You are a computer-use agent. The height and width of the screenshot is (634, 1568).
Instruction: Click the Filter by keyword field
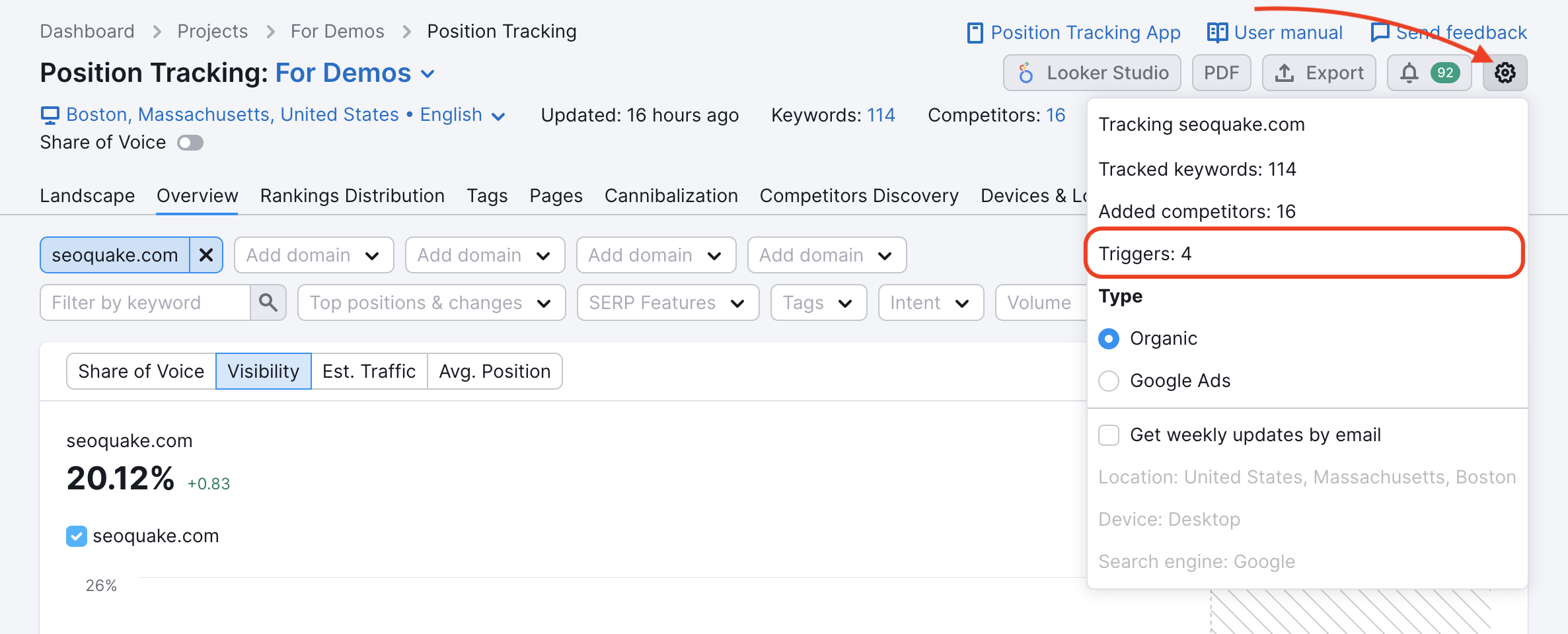point(145,302)
